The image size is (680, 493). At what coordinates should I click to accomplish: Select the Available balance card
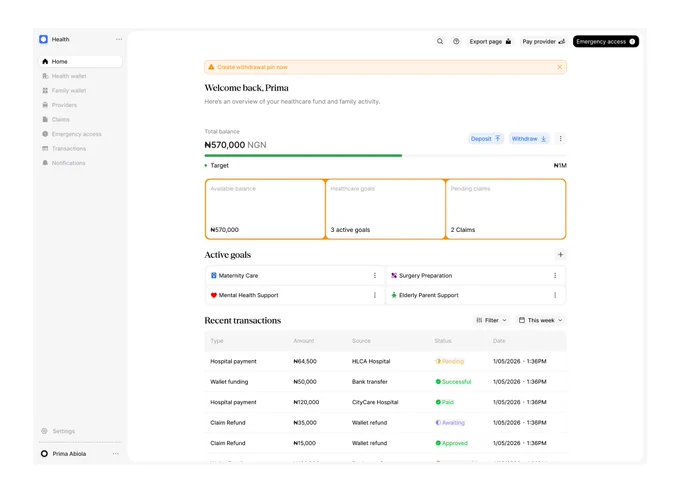(x=265, y=209)
